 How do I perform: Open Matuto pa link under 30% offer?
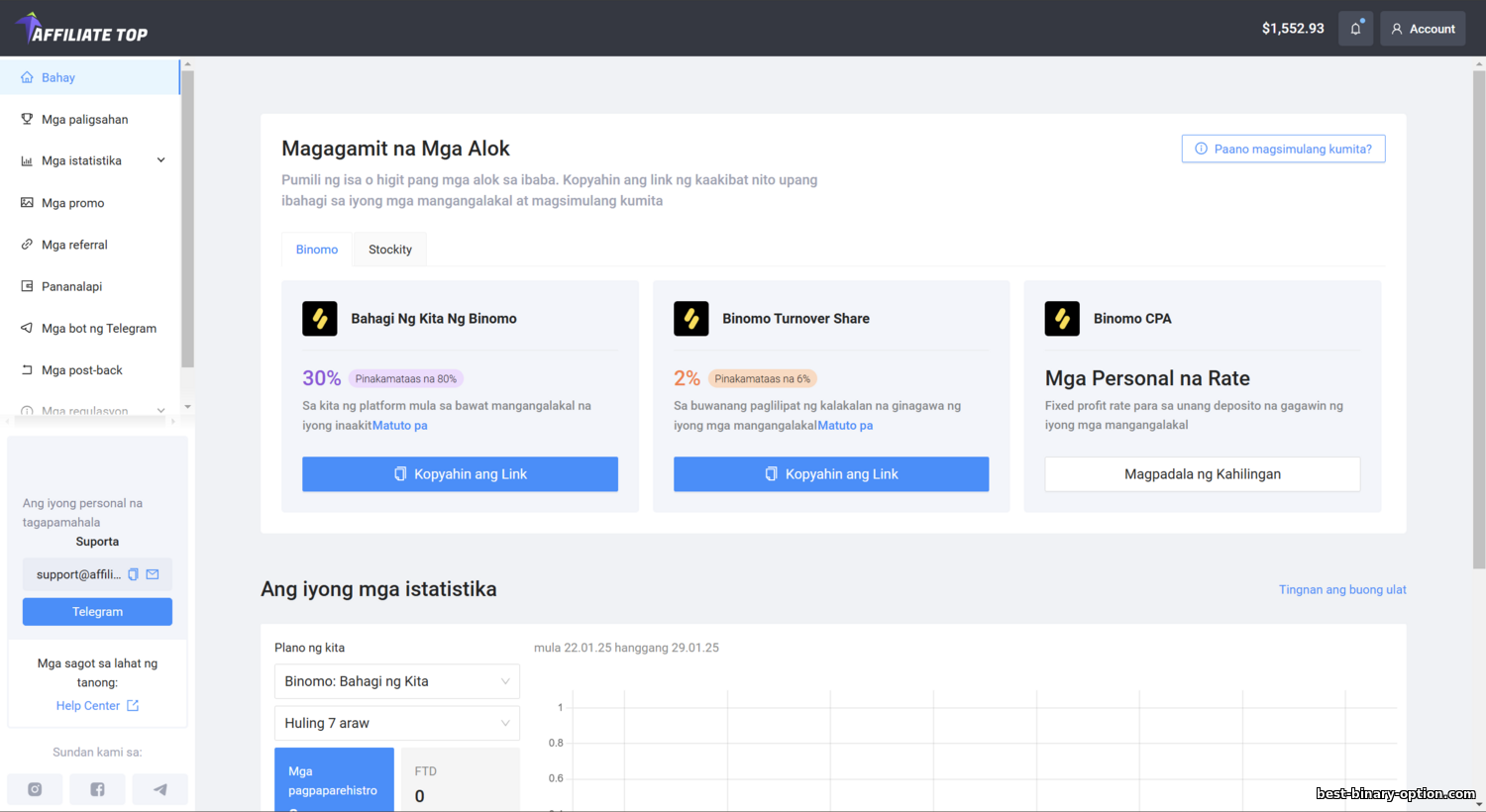click(x=400, y=425)
